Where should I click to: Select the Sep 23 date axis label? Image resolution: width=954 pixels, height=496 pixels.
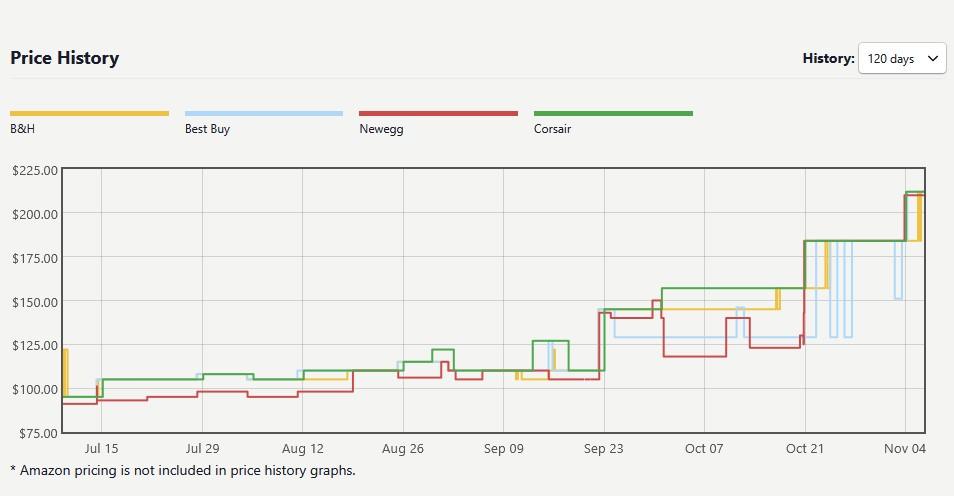coord(603,449)
